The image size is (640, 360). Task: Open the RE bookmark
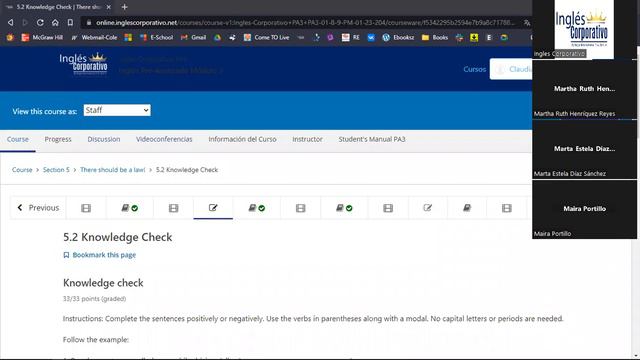coord(351,37)
